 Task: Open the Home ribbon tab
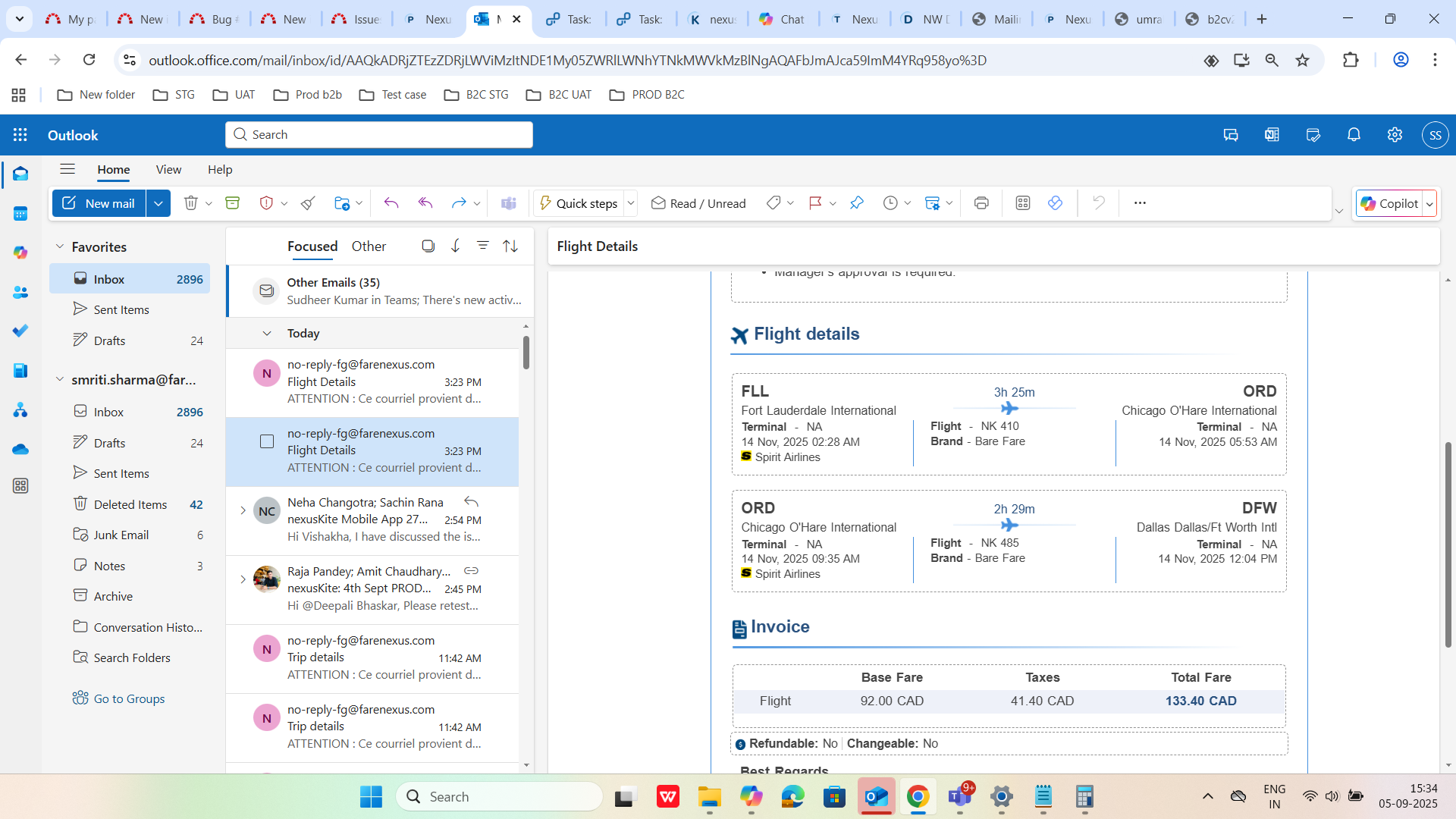coord(114,170)
